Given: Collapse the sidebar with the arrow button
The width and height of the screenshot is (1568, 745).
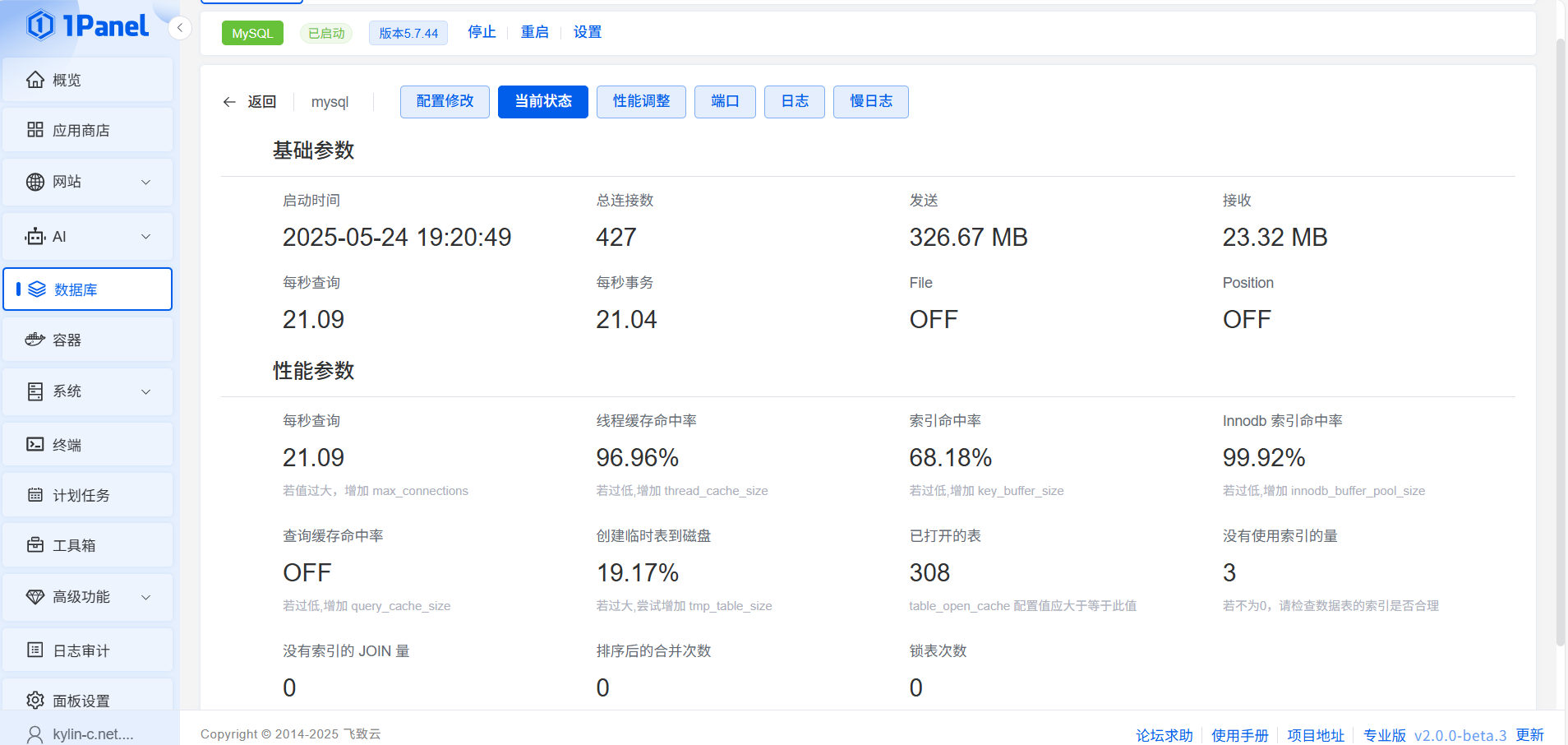Looking at the screenshot, I should [180, 28].
